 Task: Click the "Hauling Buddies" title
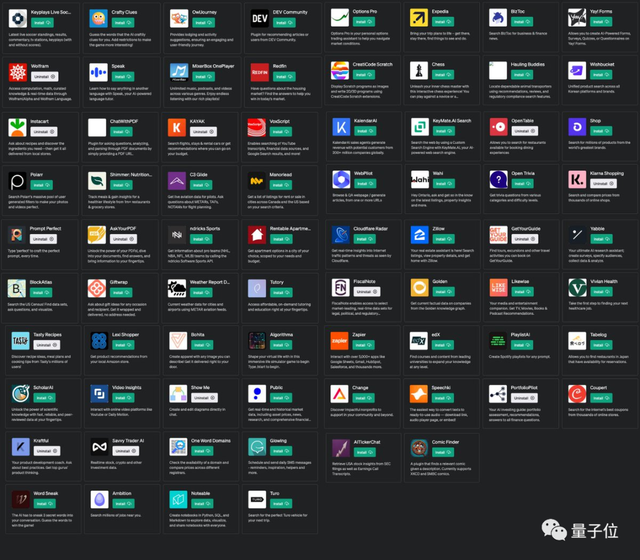coord(527,64)
